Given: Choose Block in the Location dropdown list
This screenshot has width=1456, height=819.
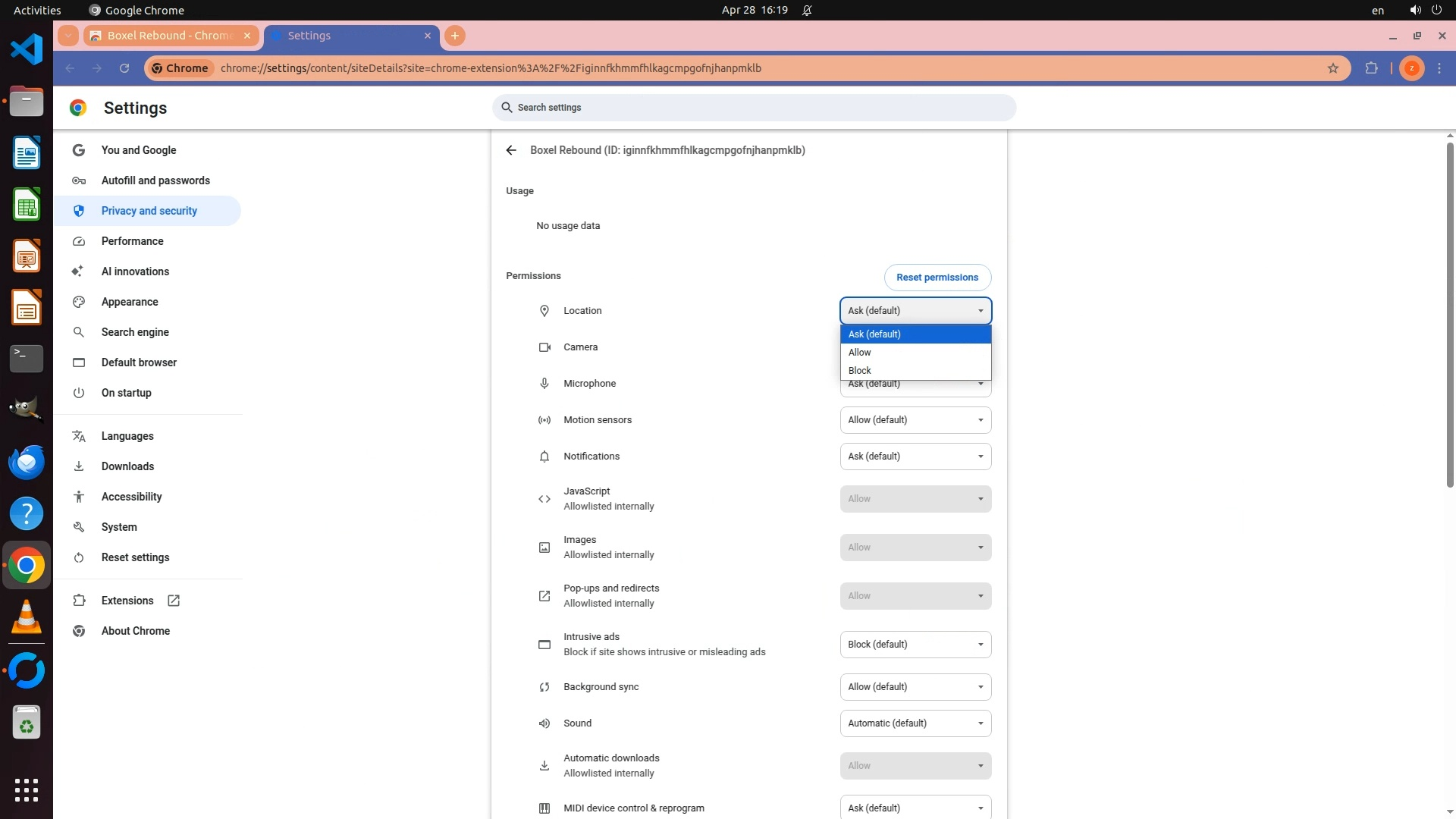Looking at the screenshot, I should [915, 371].
